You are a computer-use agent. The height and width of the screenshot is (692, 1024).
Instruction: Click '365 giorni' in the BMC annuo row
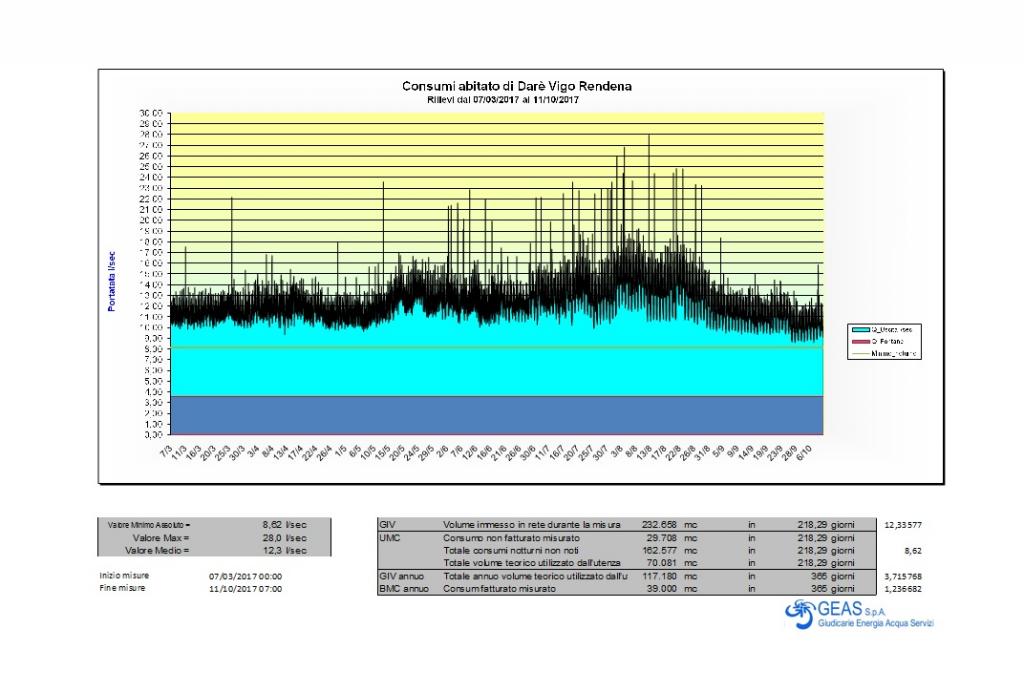832,589
